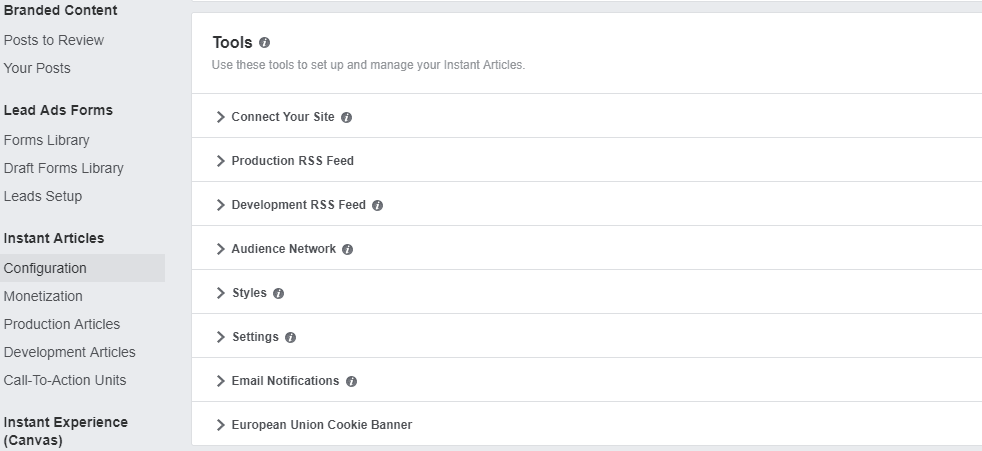
Task: Click info icon beside Audience Network
Action: click(347, 249)
